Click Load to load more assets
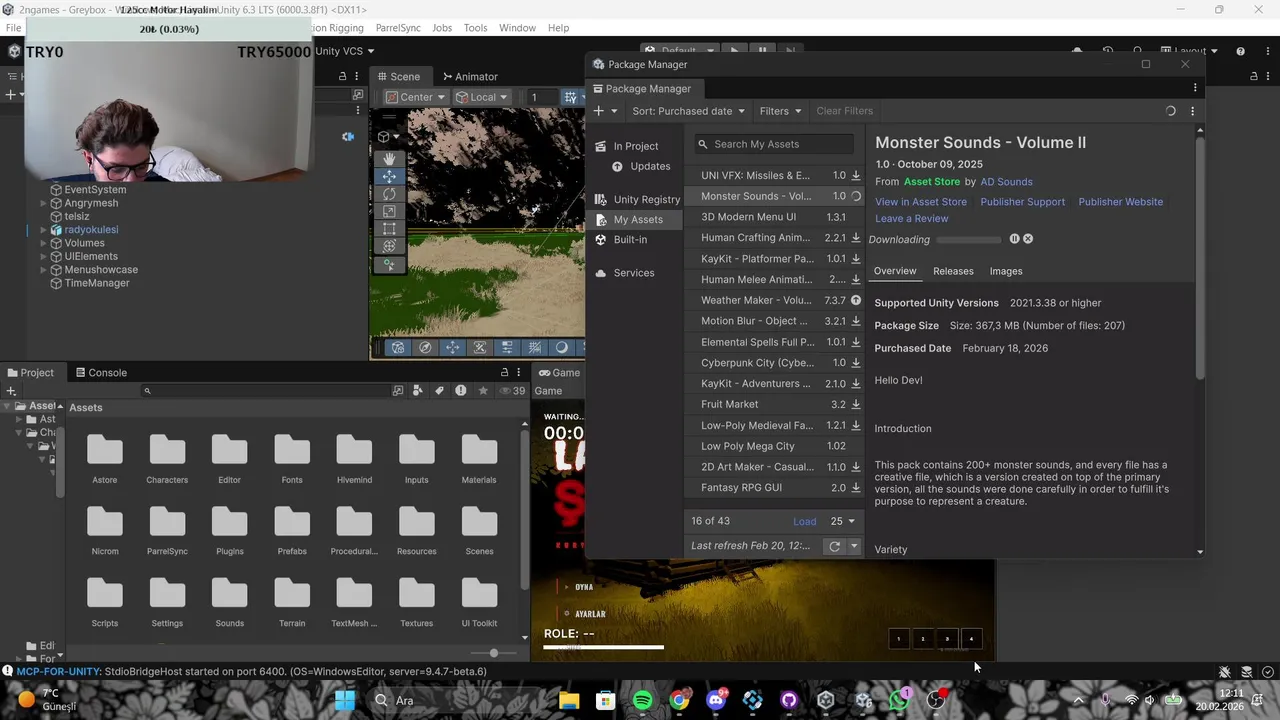Image resolution: width=1280 pixels, height=720 pixels. pyautogui.click(x=805, y=521)
